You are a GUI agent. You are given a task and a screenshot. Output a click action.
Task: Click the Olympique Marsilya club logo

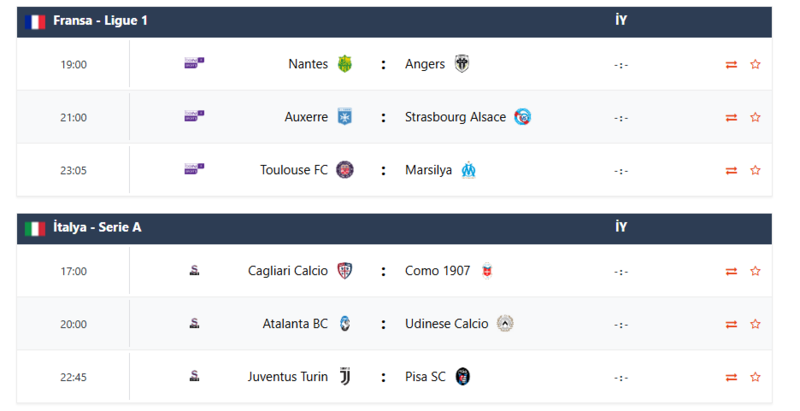tap(468, 170)
